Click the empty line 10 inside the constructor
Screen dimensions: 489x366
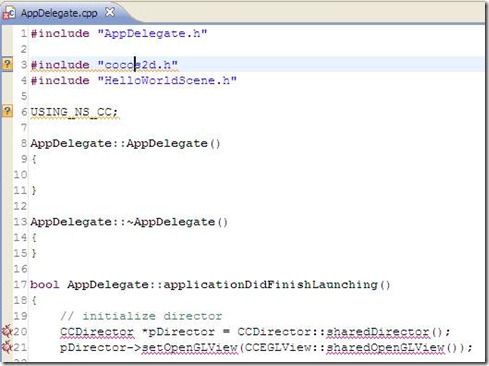coord(257,175)
